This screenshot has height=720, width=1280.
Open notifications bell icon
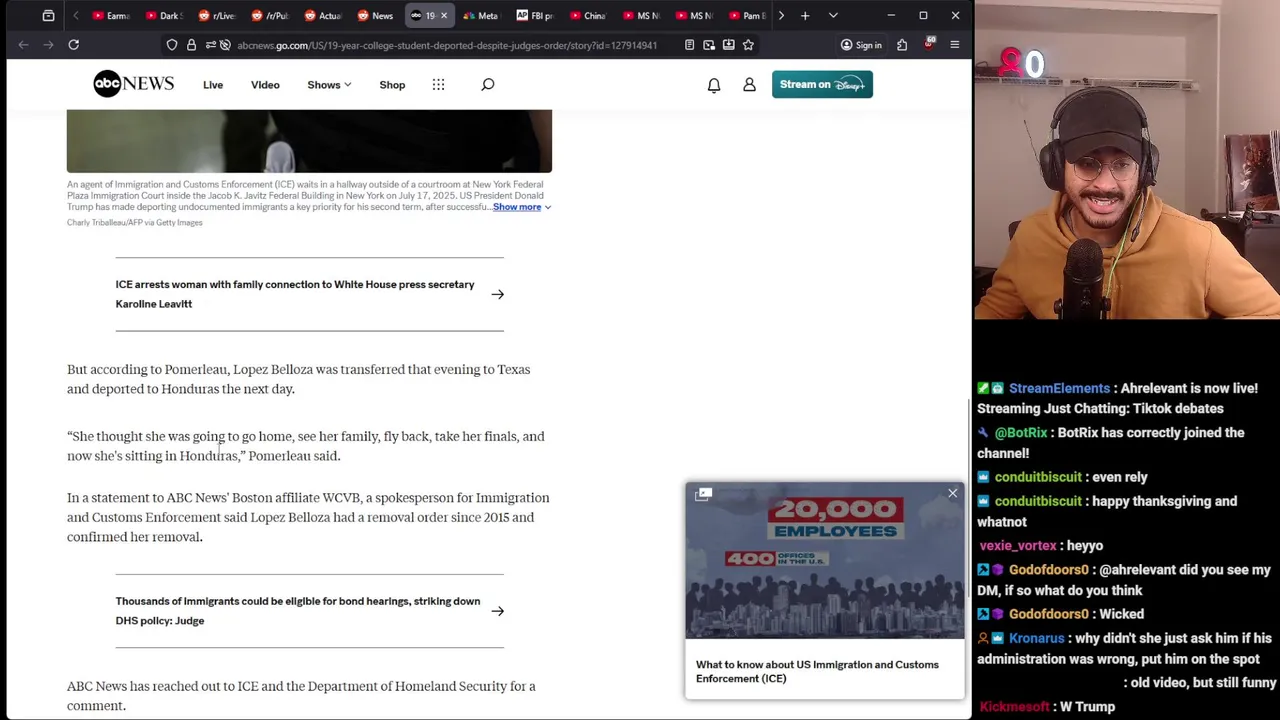point(714,86)
